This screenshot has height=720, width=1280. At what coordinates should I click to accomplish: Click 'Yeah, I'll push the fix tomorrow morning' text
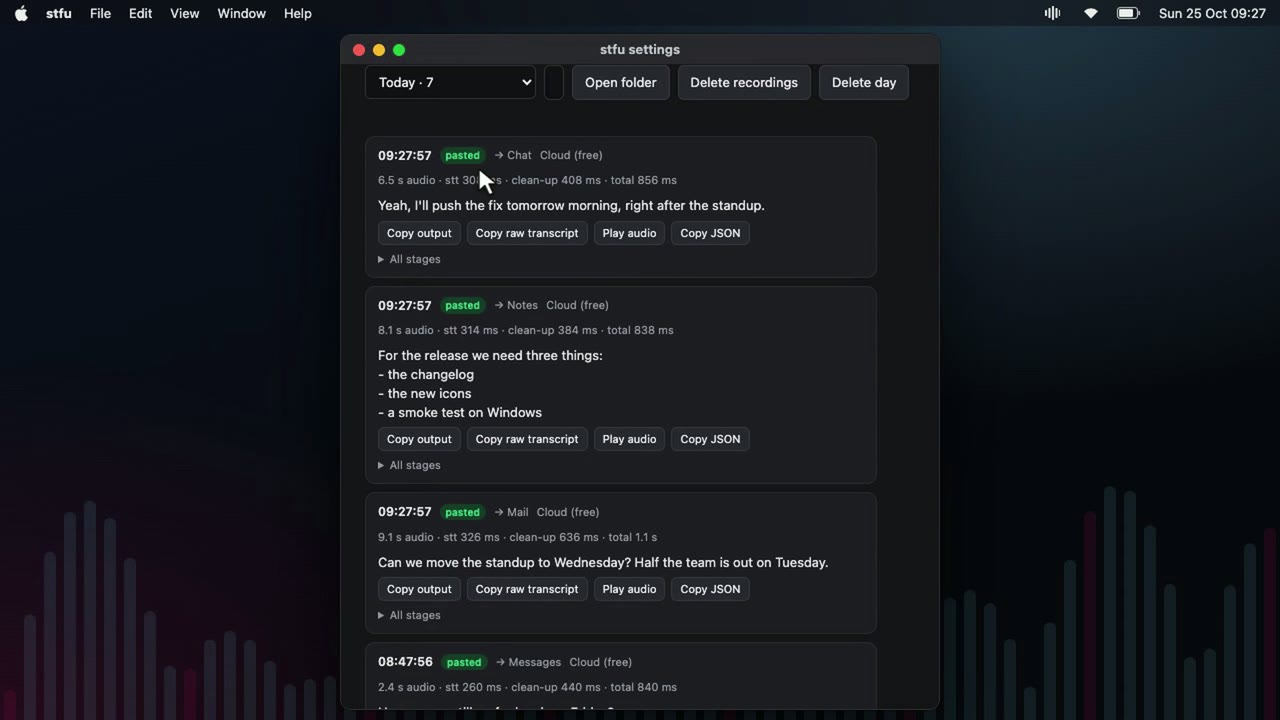[x=498, y=205]
